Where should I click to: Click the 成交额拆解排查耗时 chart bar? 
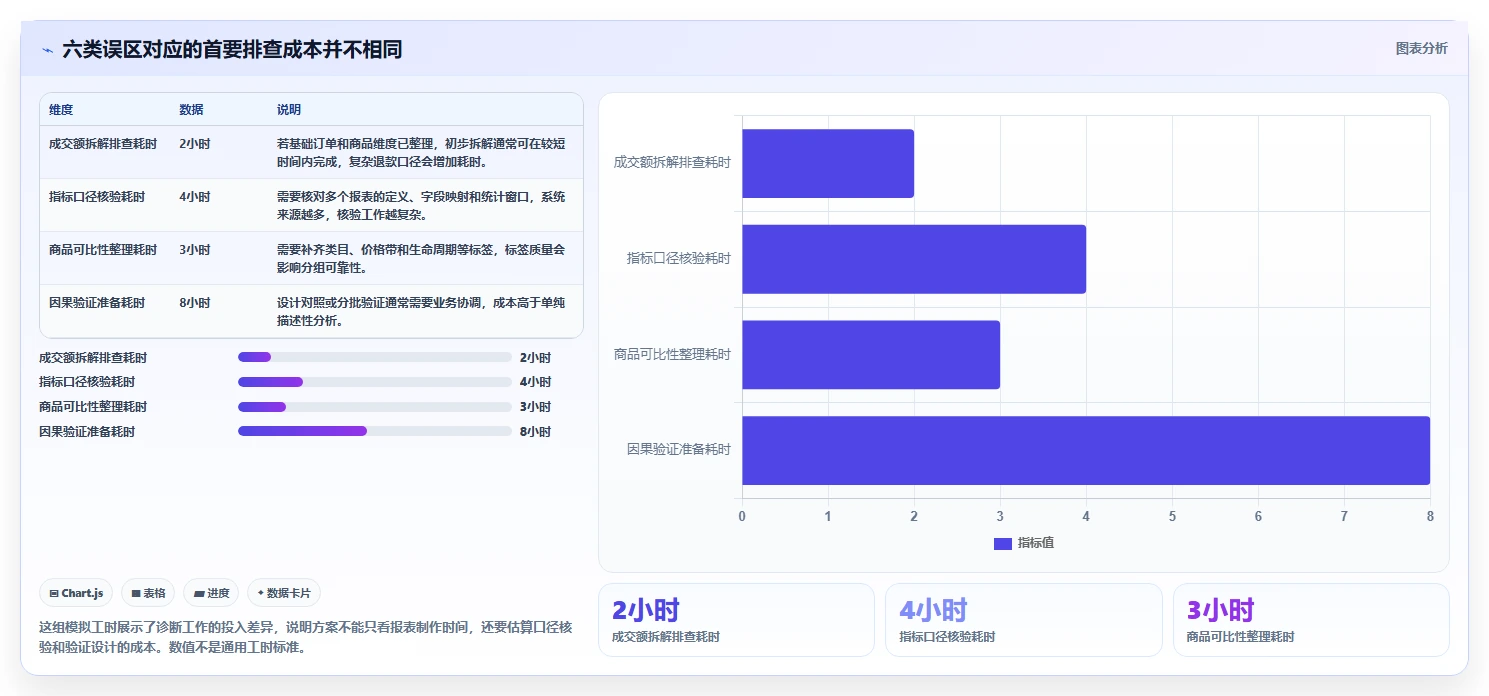click(828, 163)
